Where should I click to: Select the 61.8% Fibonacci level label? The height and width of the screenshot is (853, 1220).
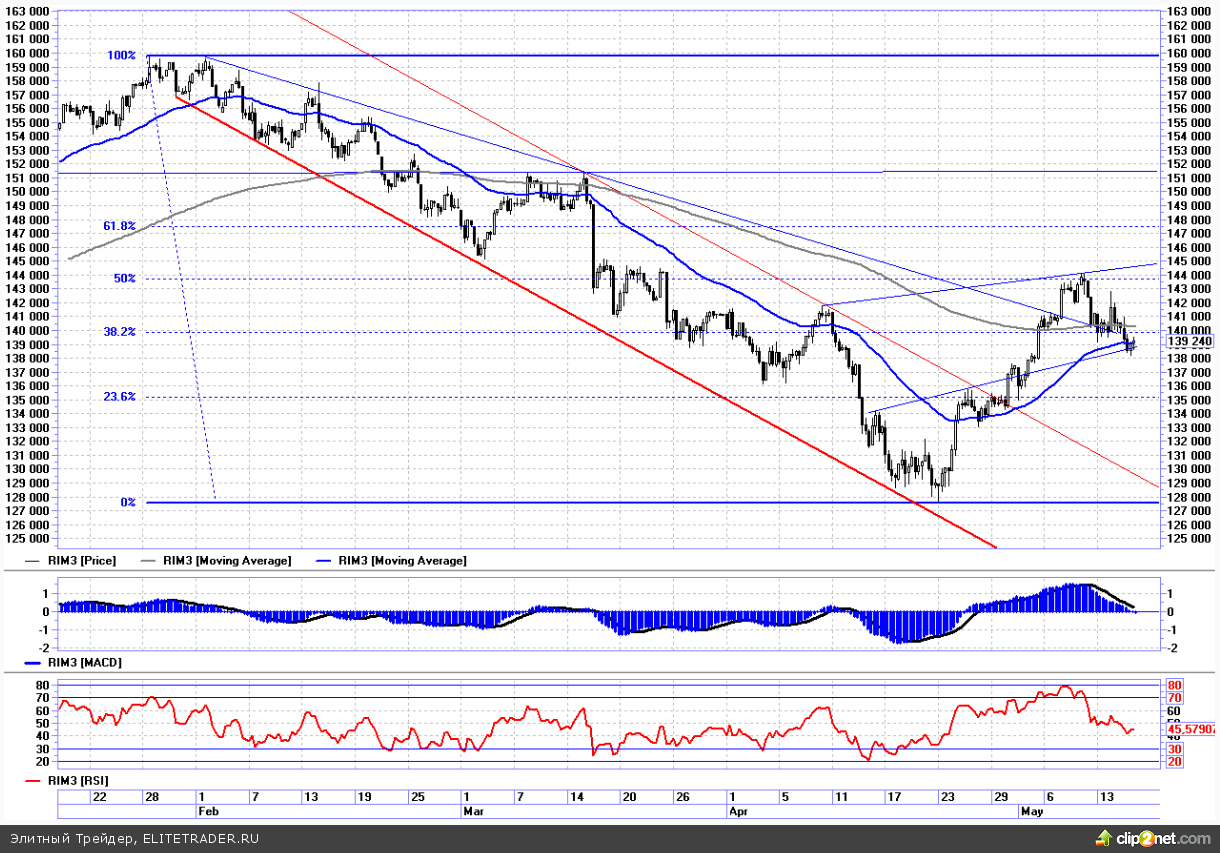pyautogui.click(x=119, y=226)
